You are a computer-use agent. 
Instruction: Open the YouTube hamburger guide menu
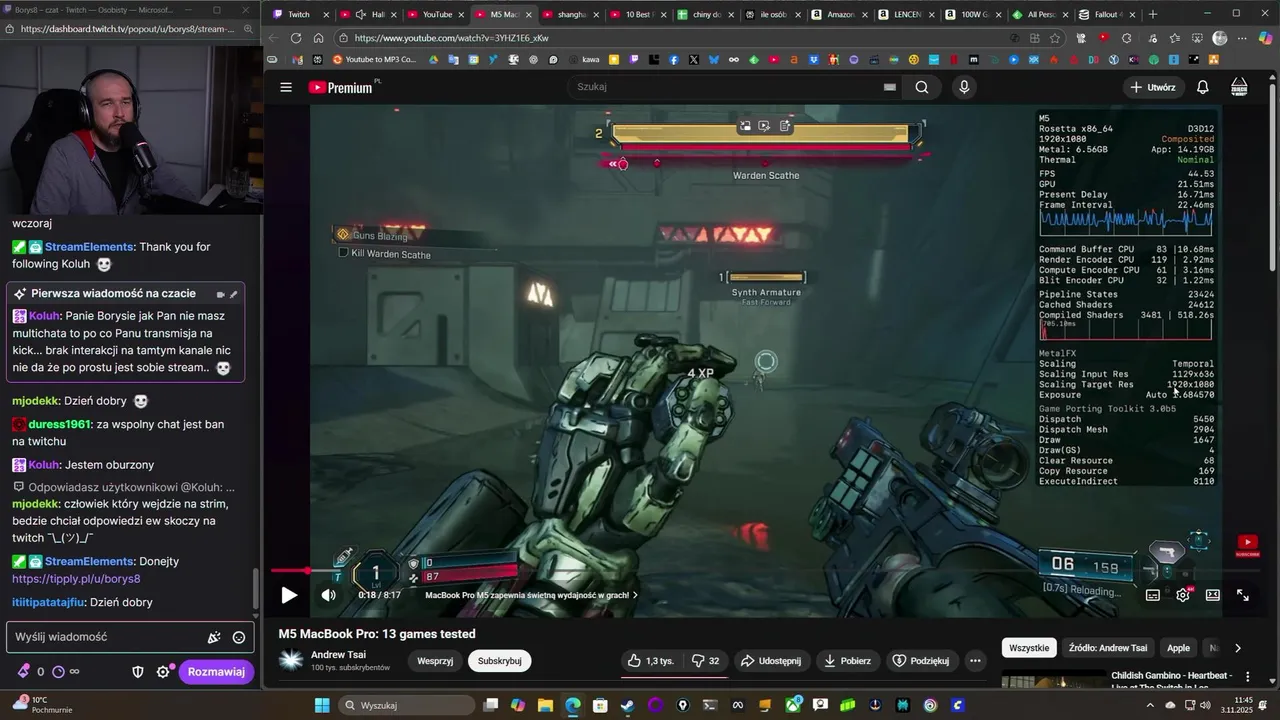286,87
